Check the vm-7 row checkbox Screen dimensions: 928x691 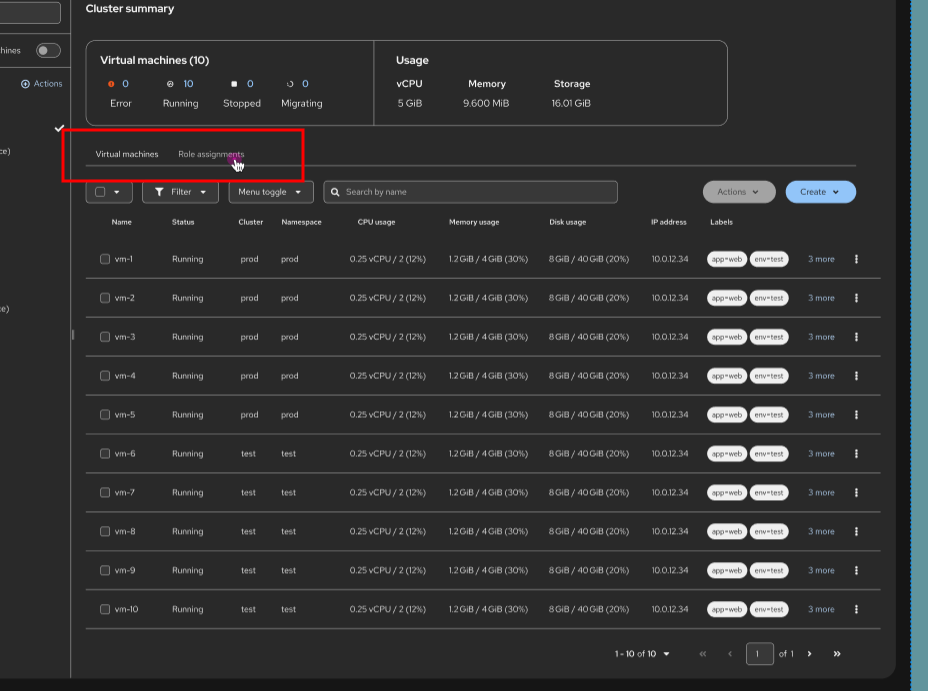click(x=105, y=493)
